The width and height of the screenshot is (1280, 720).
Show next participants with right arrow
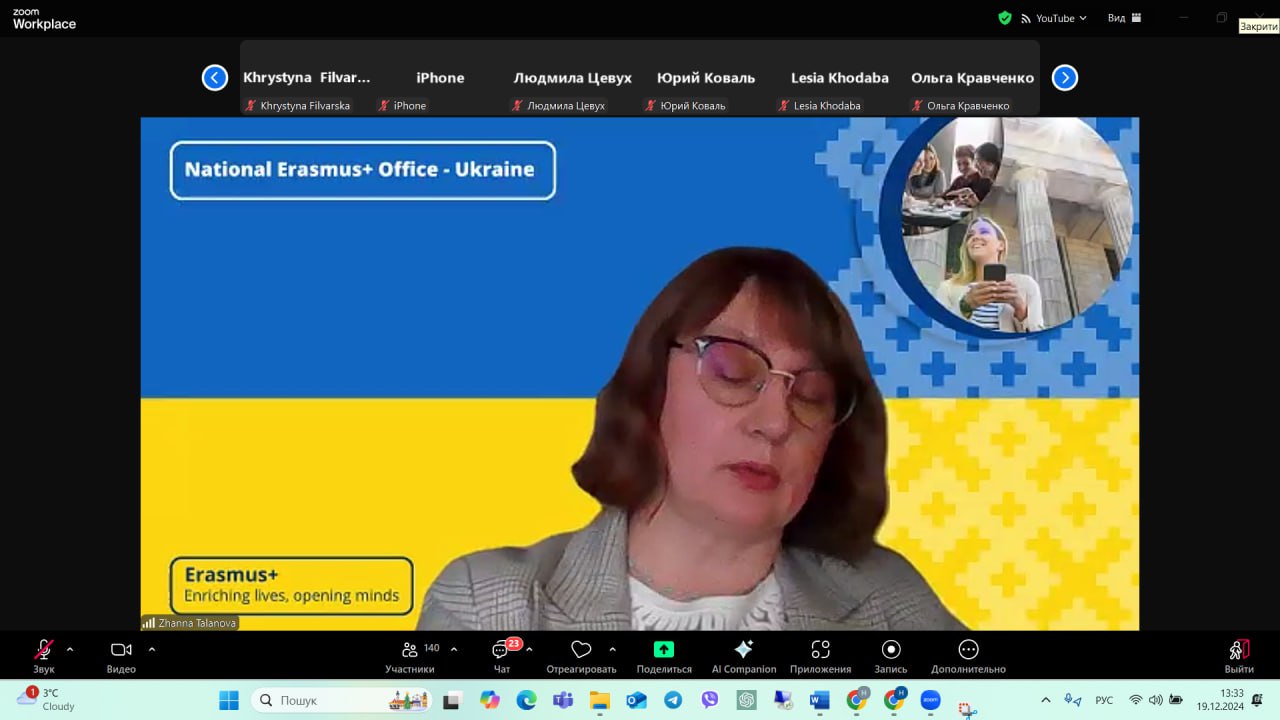(x=1065, y=78)
